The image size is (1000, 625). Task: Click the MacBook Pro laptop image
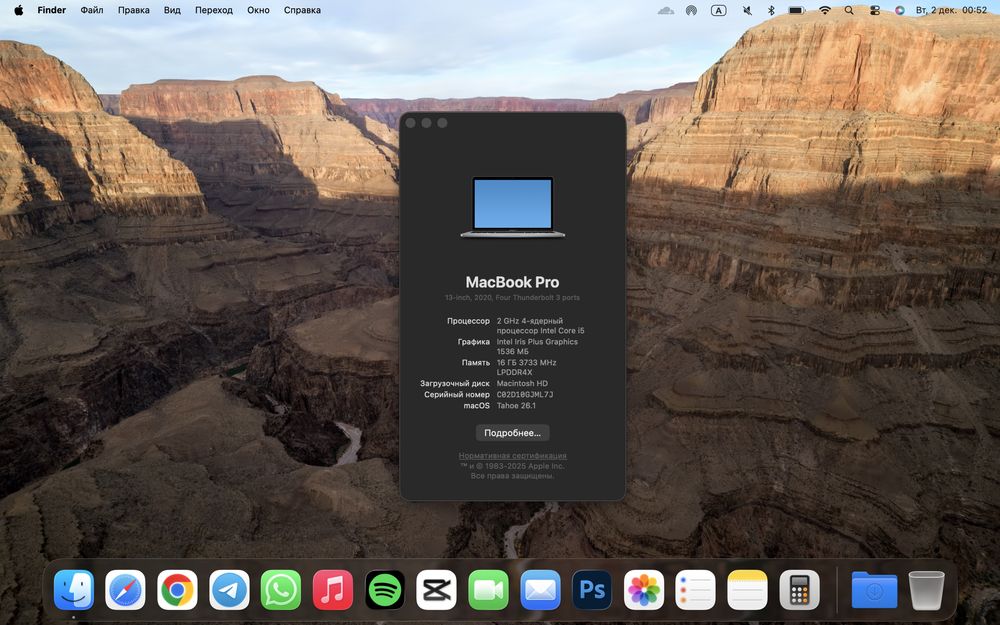coord(512,207)
